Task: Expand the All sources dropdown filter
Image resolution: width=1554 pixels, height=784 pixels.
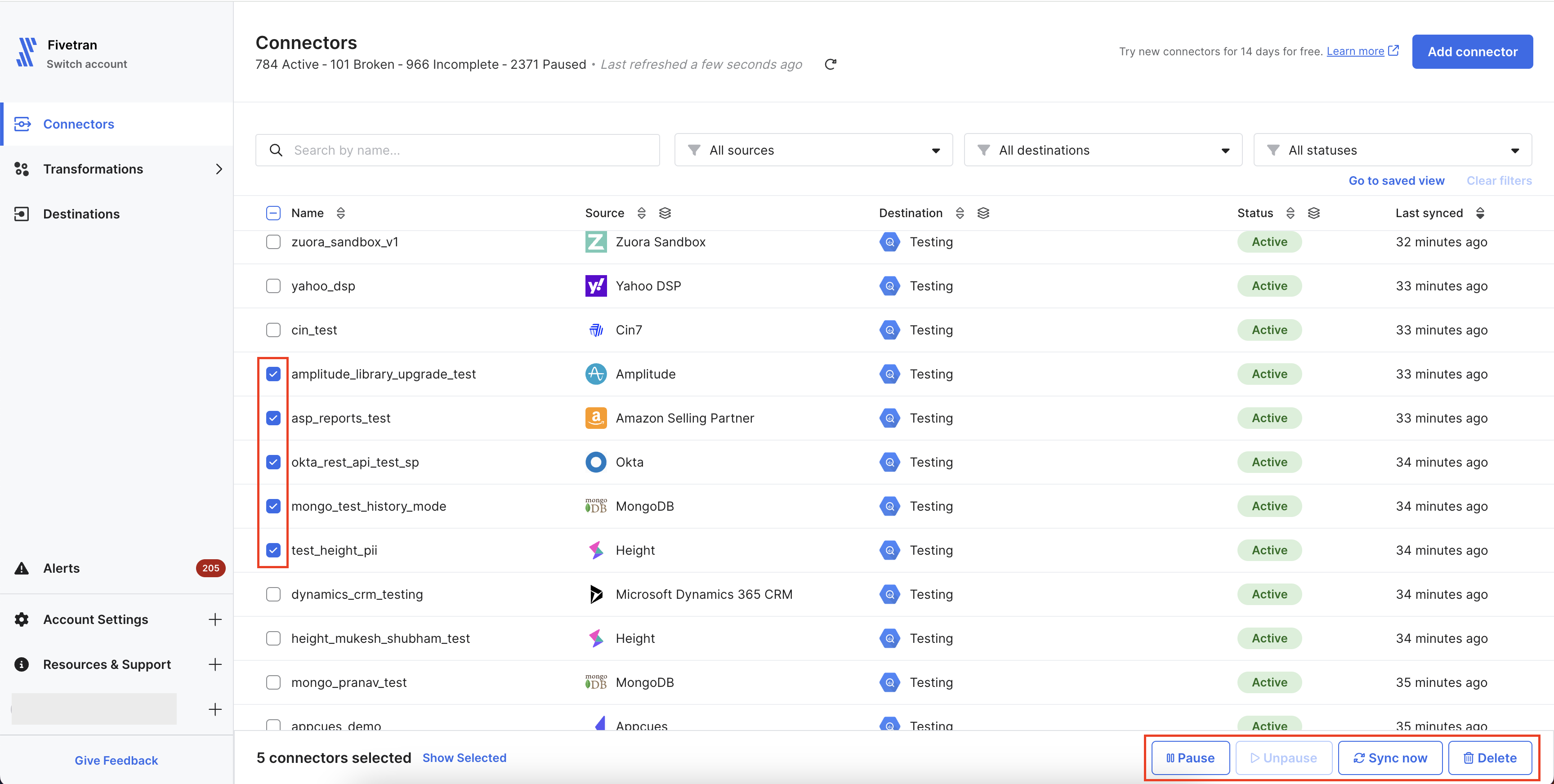Action: click(813, 150)
